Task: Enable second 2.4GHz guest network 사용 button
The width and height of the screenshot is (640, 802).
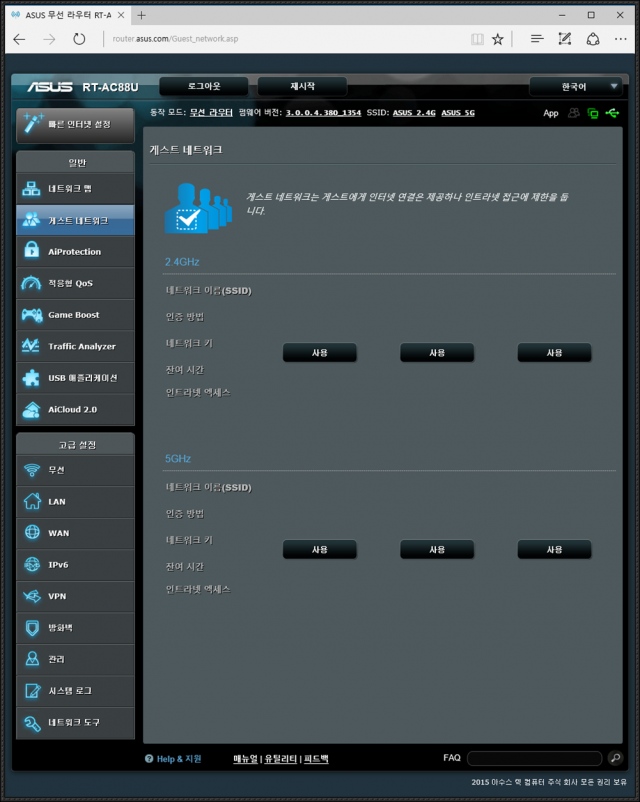Action: click(x=437, y=352)
